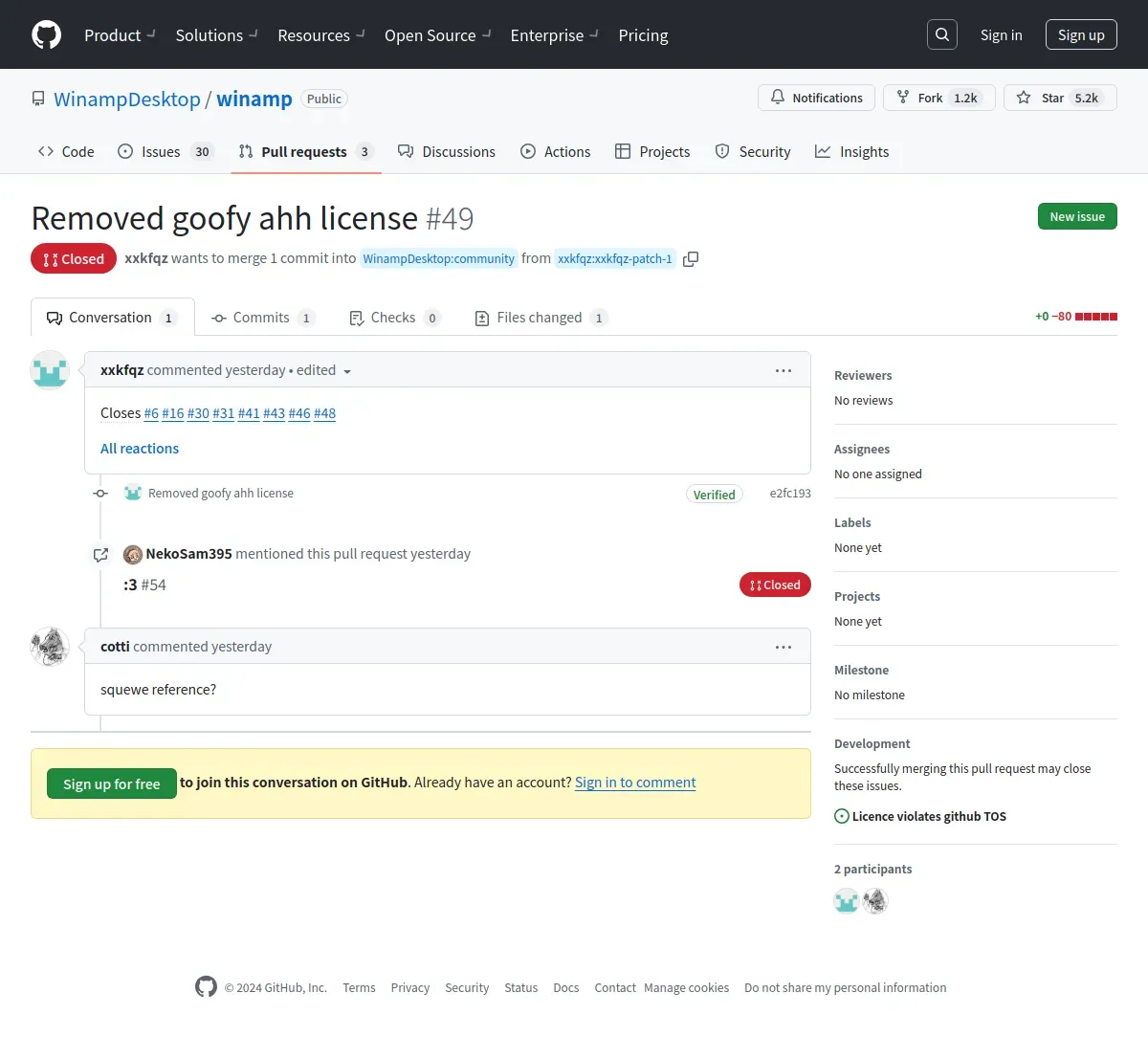Open the Actions tab

point(556,151)
